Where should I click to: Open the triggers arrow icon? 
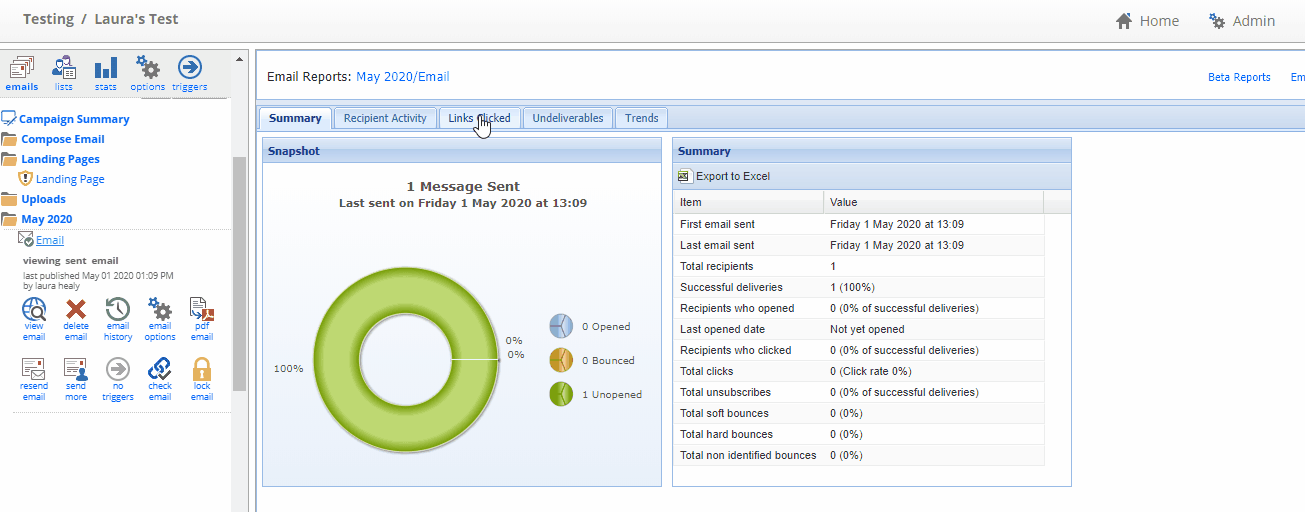coord(189,67)
